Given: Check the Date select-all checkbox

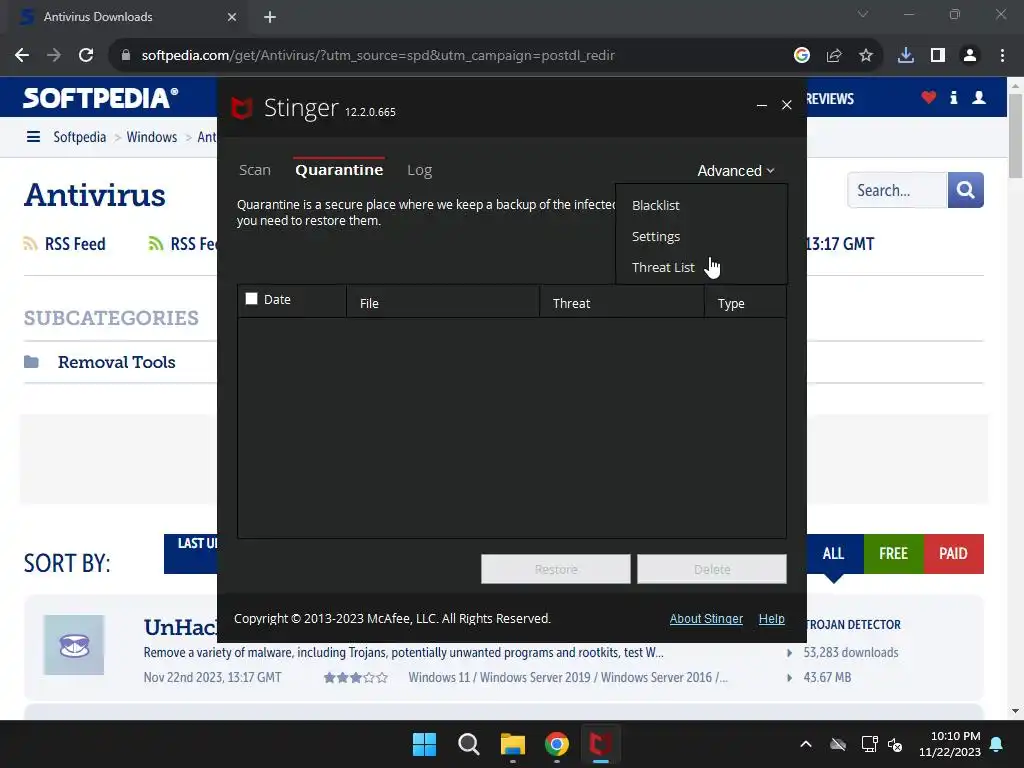Looking at the screenshot, I should 251,298.
